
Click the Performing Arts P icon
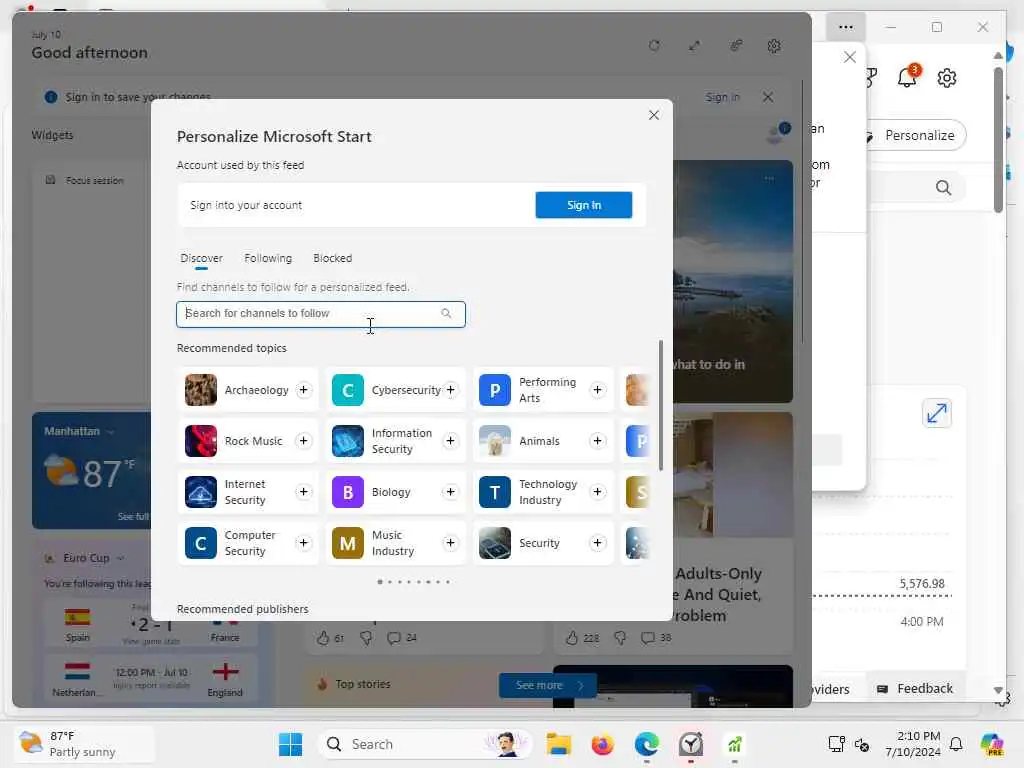click(x=495, y=390)
